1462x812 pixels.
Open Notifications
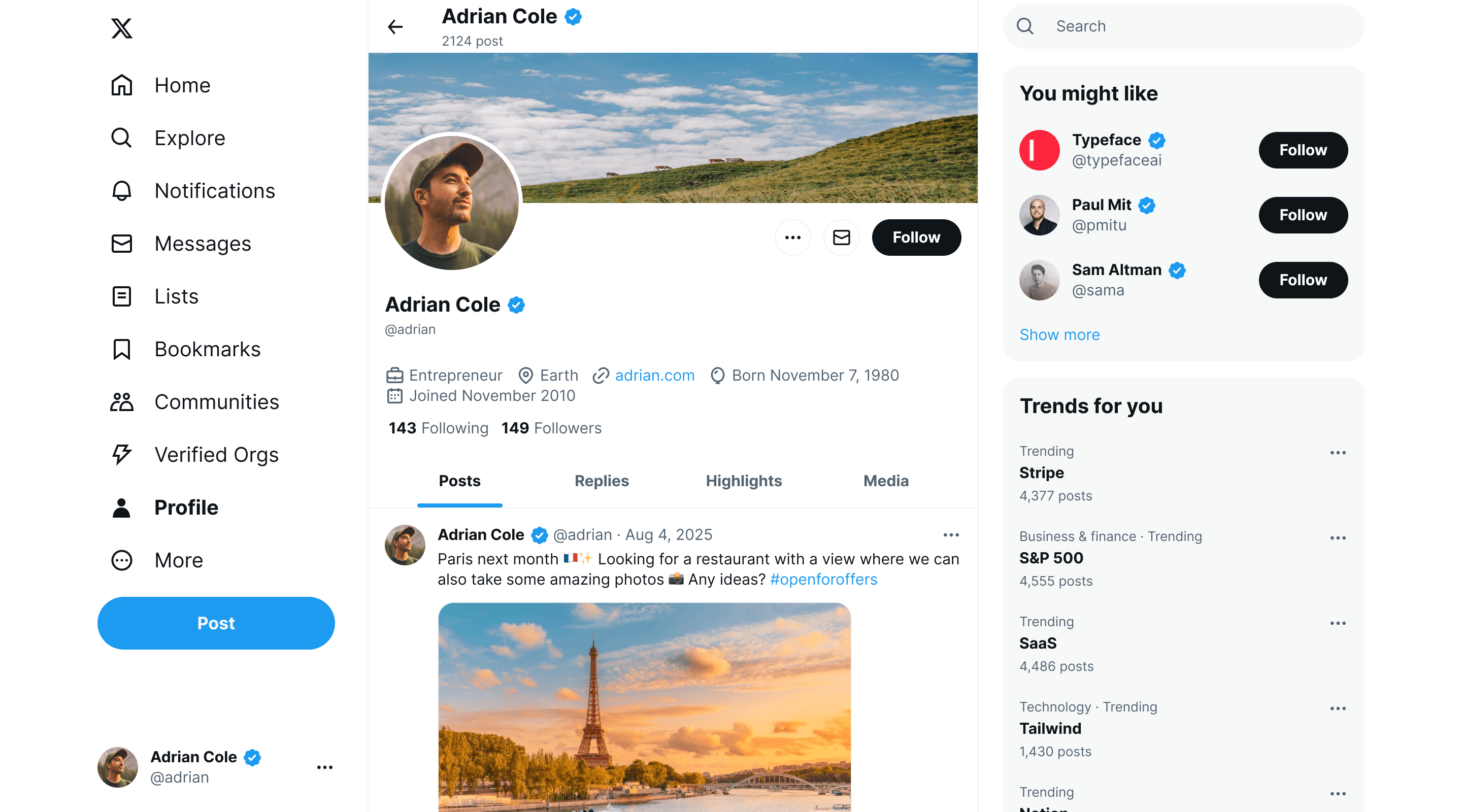click(x=215, y=191)
